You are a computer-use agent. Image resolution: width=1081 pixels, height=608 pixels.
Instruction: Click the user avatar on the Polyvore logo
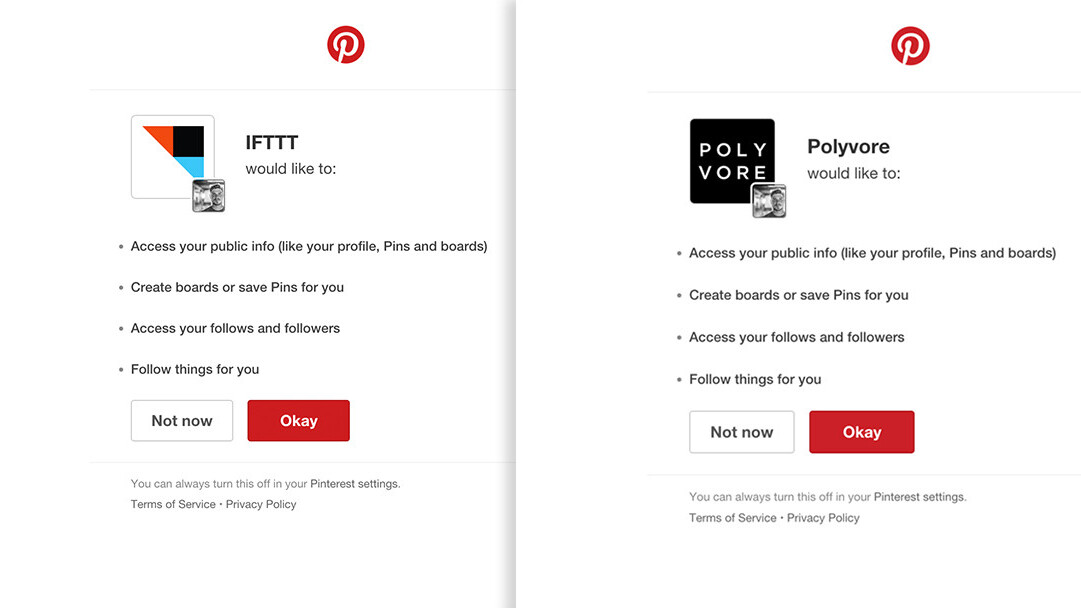(x=768, y=201)
